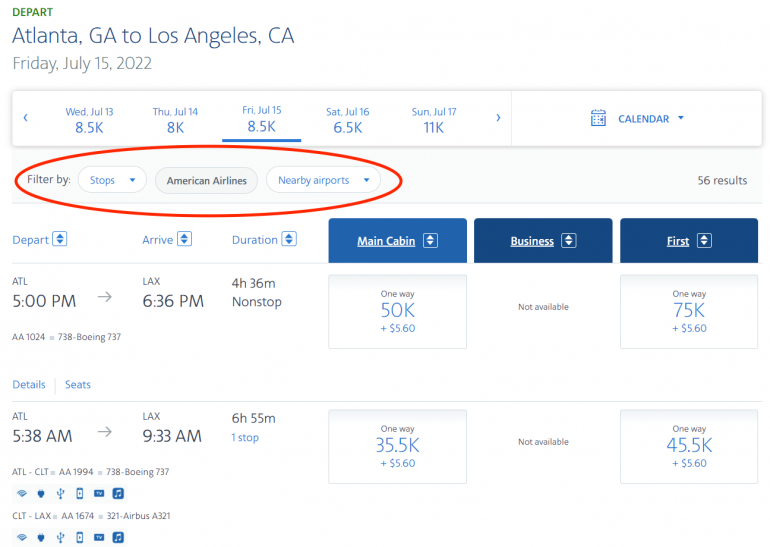Click the USB icon for ATL-CLT flight

(x=60, y=493)
